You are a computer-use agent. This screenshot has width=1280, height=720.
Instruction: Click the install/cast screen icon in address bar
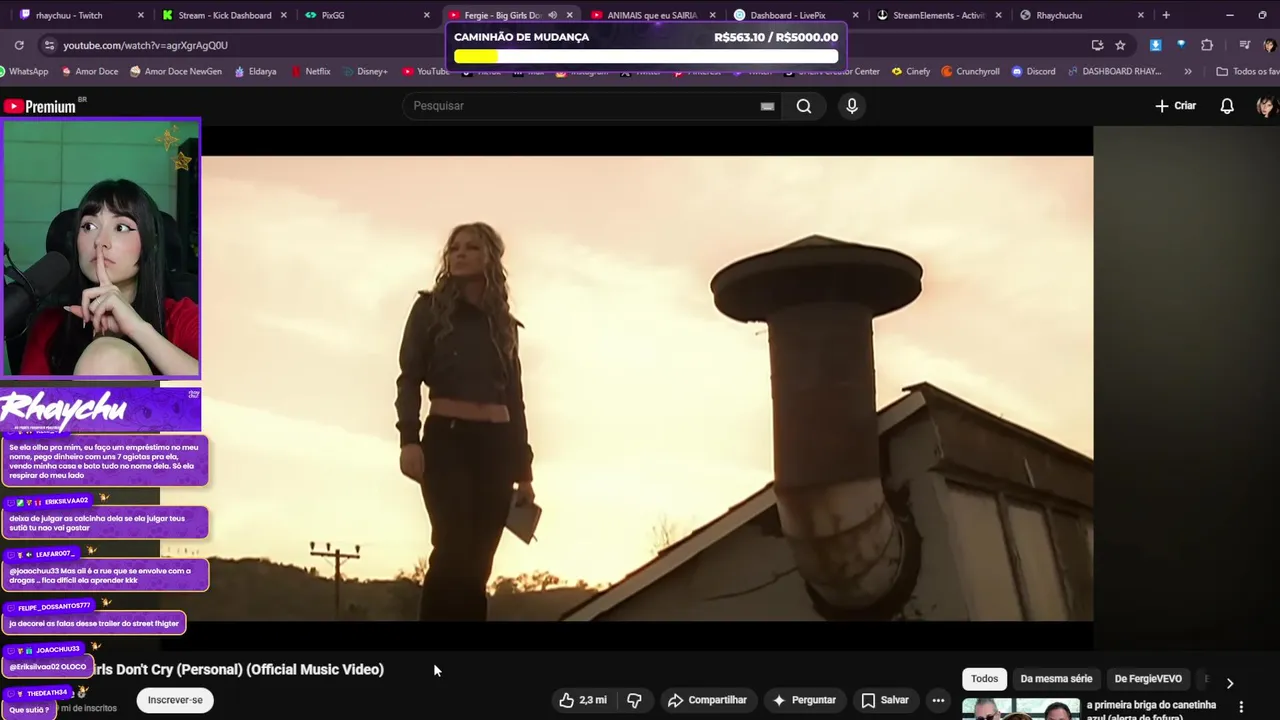click(1097, 45)
